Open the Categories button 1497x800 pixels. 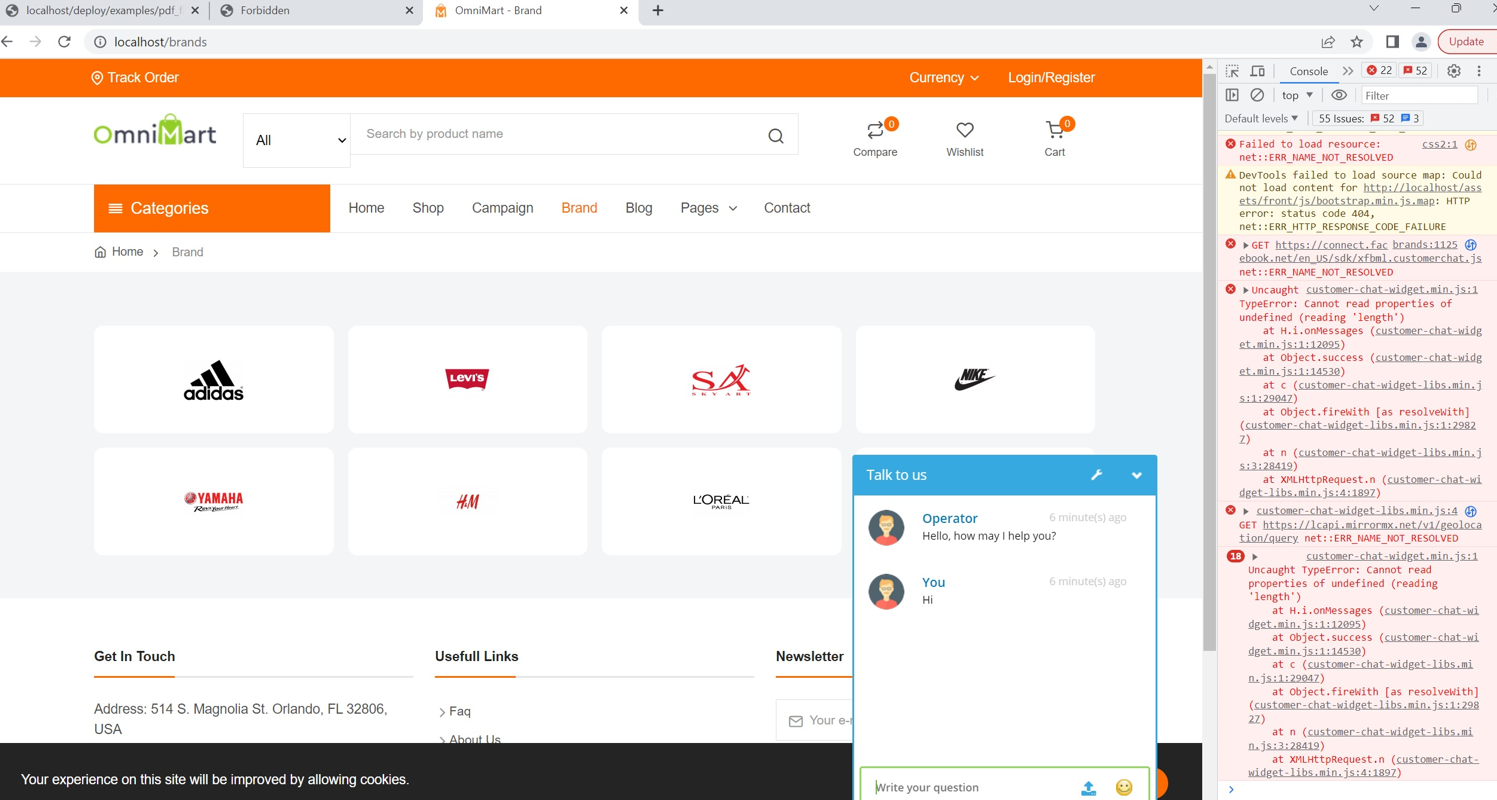click(212, 208)
